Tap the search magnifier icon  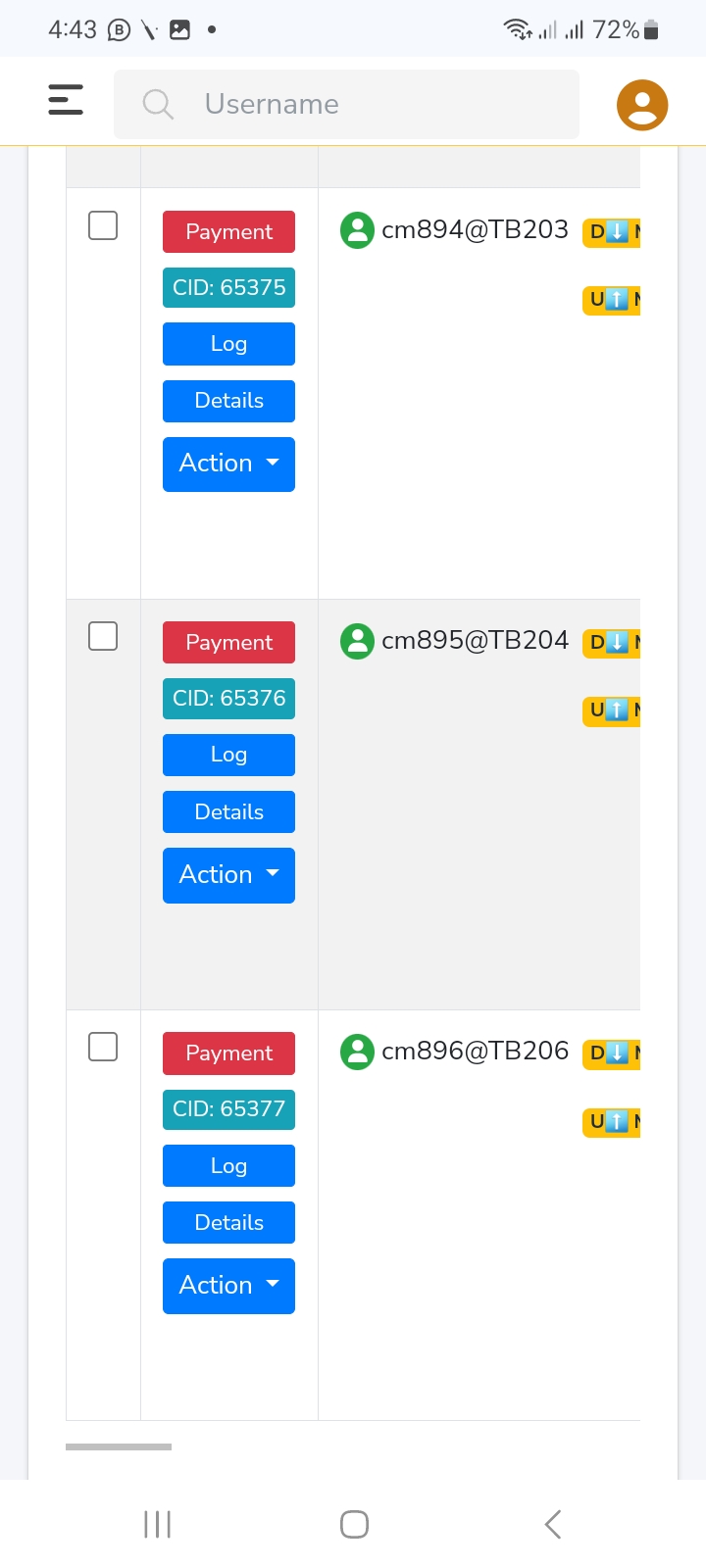tap(158, 104)
